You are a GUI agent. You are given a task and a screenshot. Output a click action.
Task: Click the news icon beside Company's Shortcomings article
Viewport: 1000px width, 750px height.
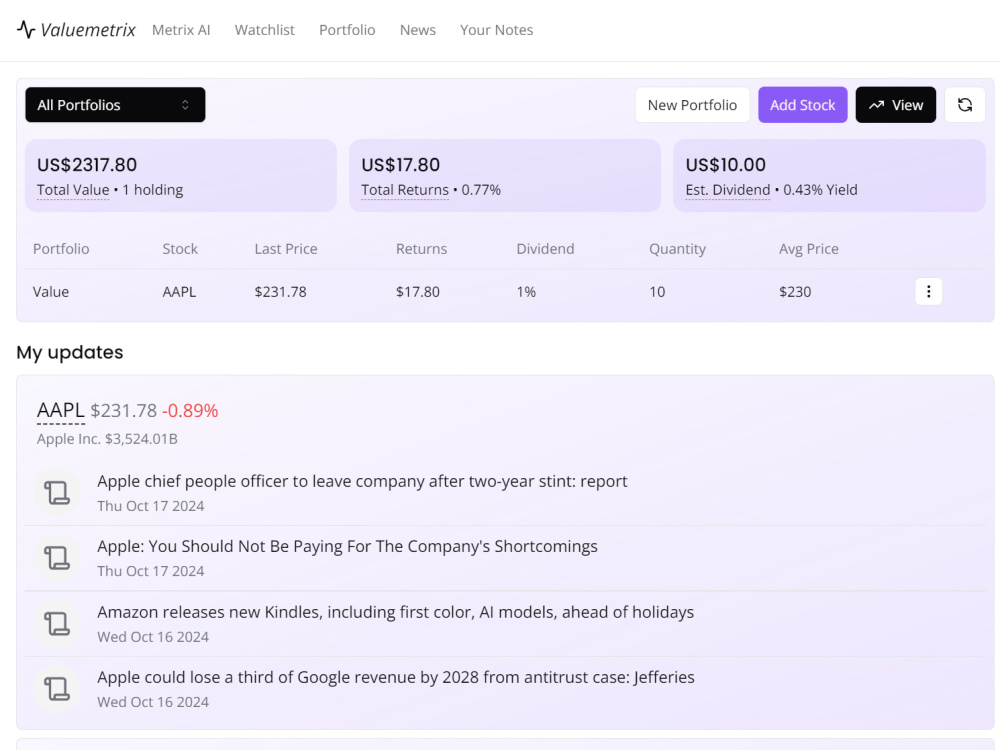57,558
